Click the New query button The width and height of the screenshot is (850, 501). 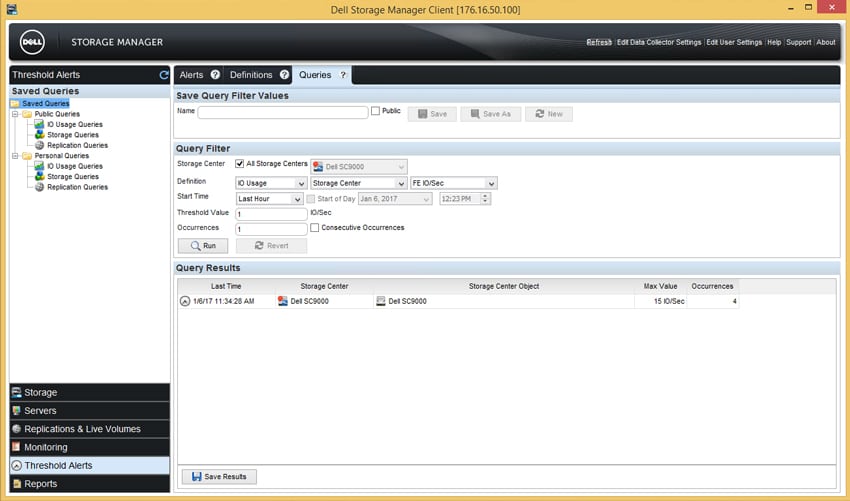549,114
